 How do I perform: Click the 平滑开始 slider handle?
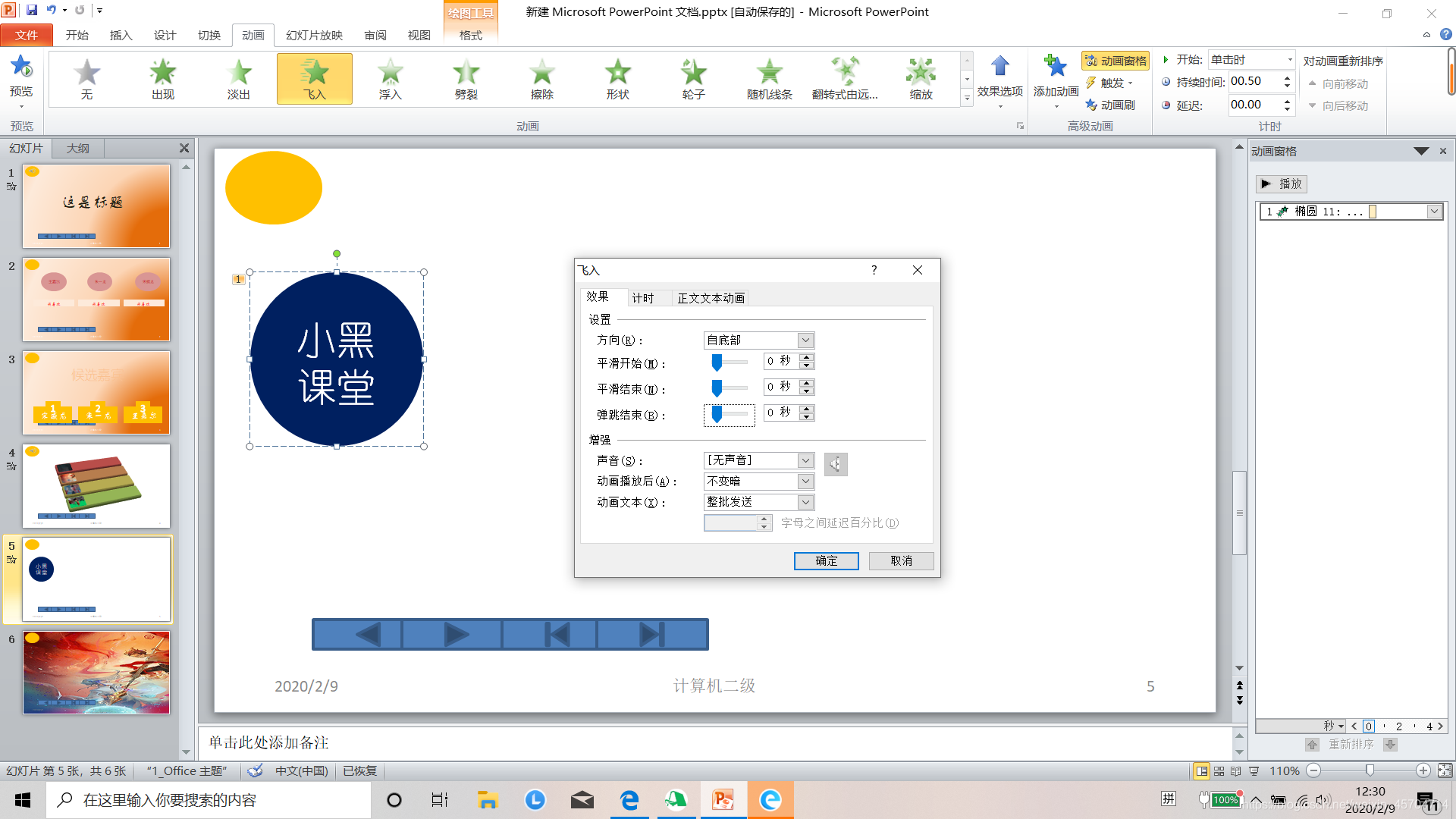tap(717, 362)
